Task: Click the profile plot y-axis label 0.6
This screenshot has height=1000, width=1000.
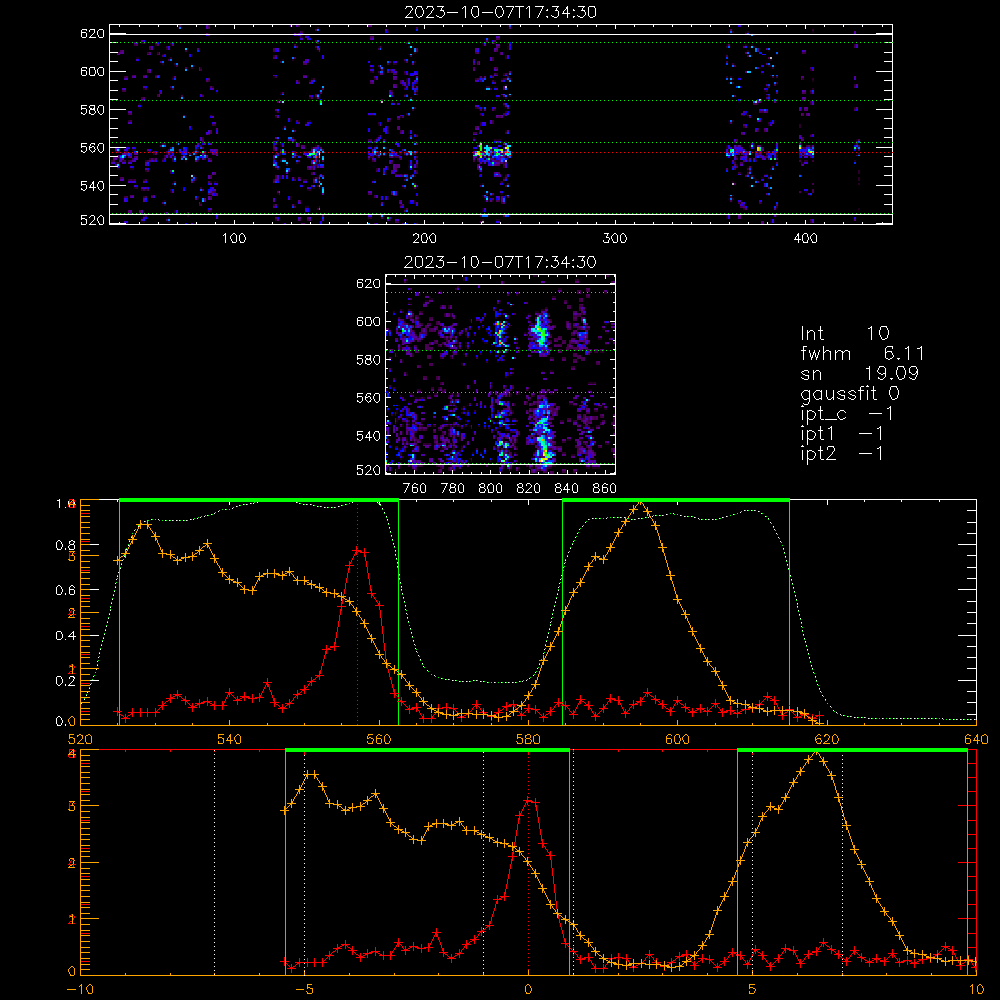Action: click(66, 591)
